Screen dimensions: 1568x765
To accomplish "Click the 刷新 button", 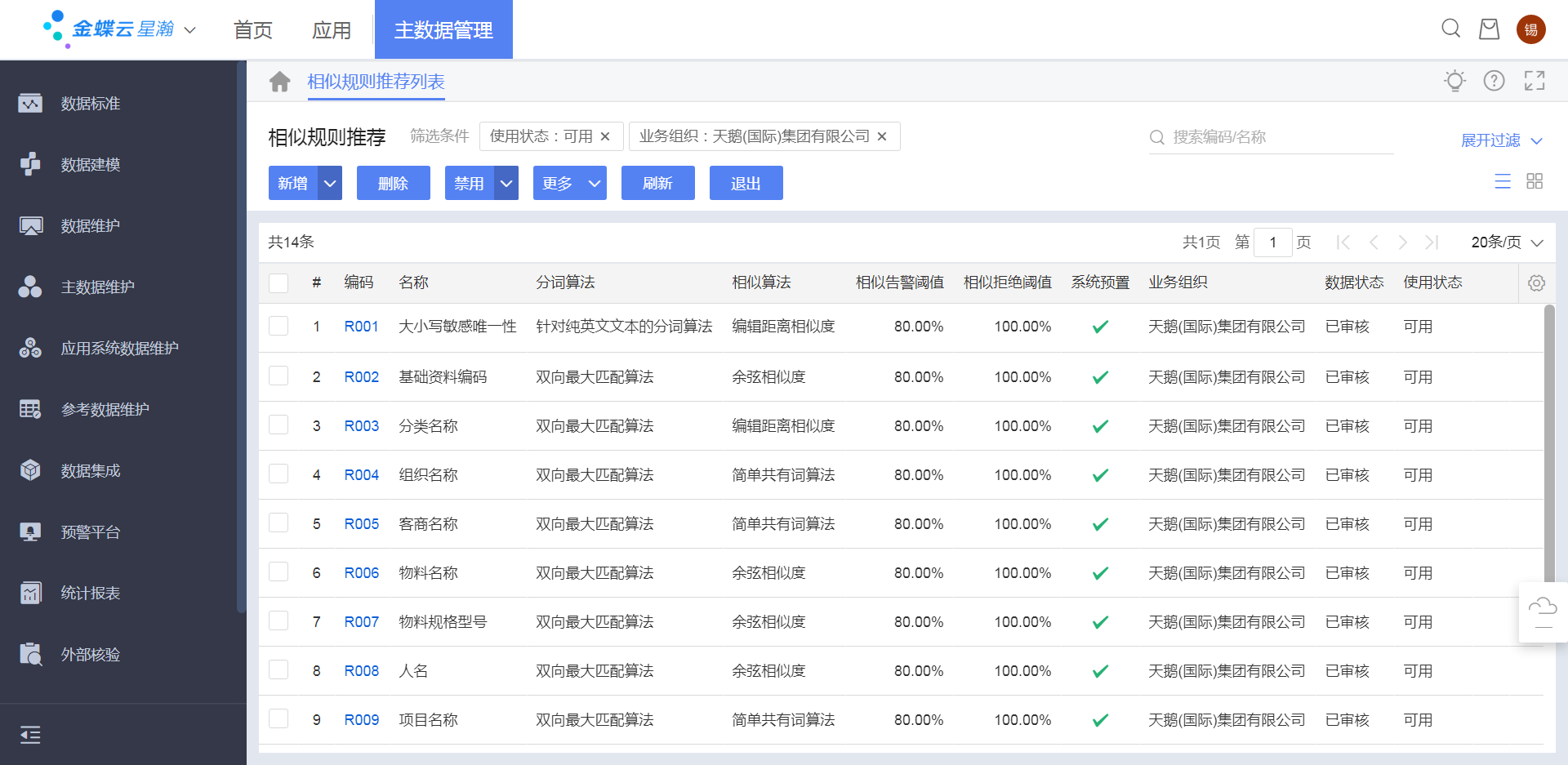I will pos(658,183).
